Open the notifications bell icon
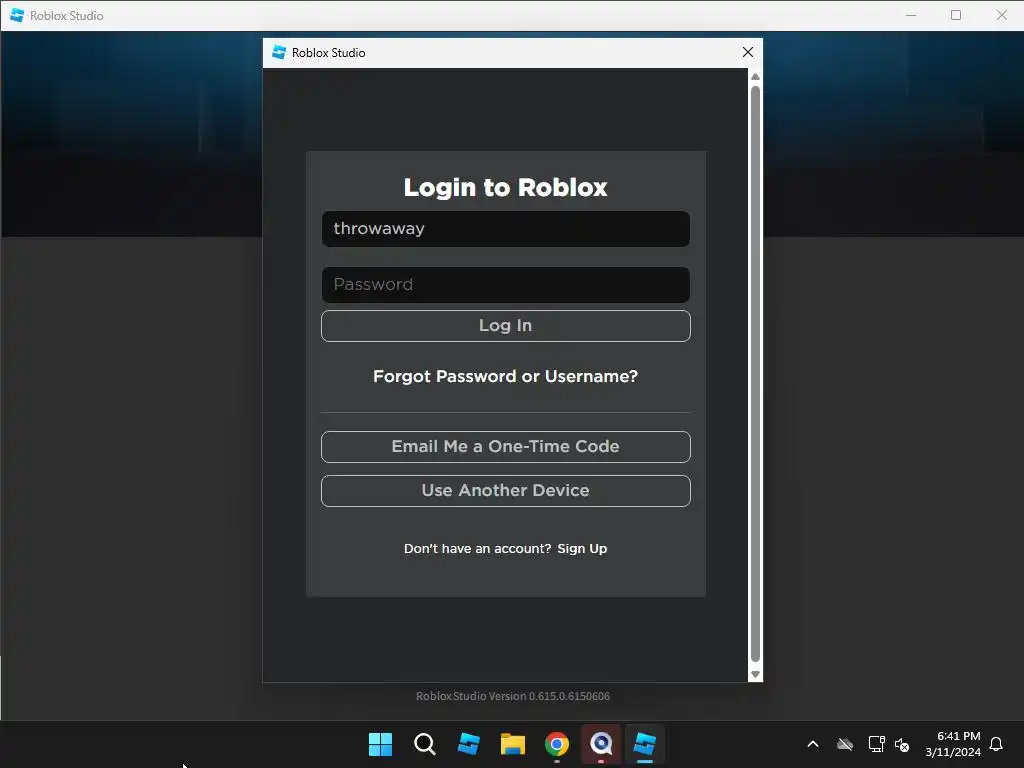1024x768 pixels. click(x=997, y=744)
